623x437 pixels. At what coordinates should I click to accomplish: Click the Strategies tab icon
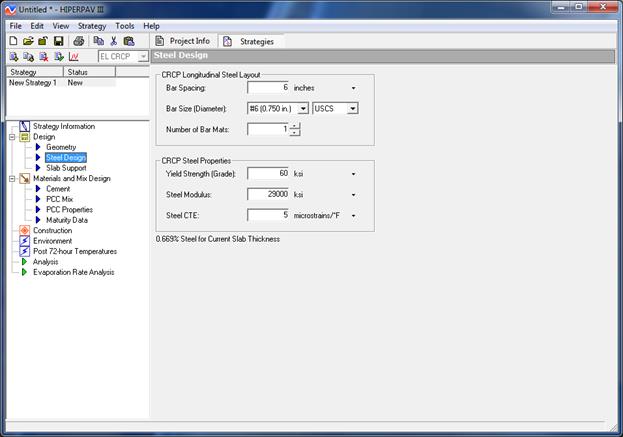click(x=227, y=41)
